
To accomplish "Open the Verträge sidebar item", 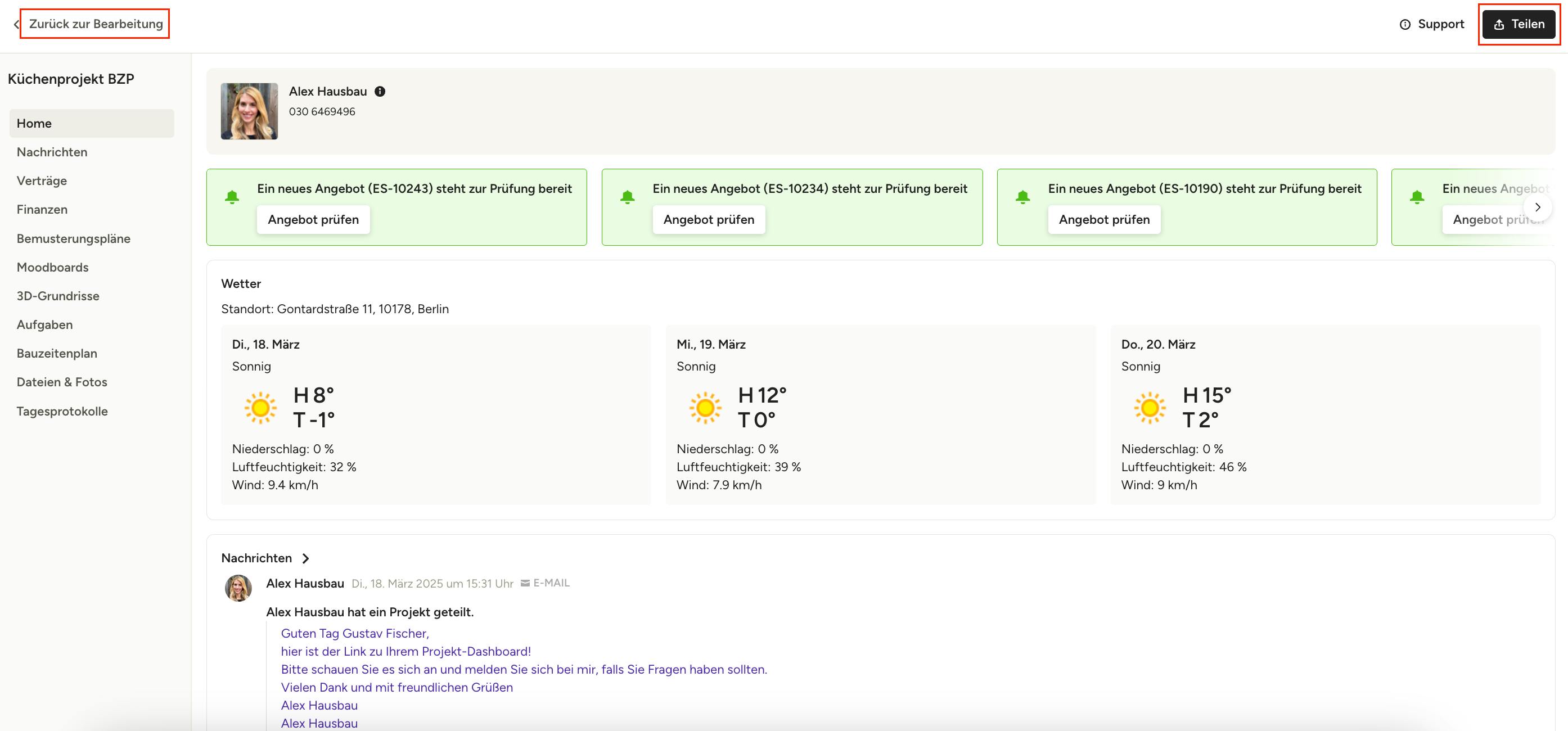I will (x=42, y=181).
